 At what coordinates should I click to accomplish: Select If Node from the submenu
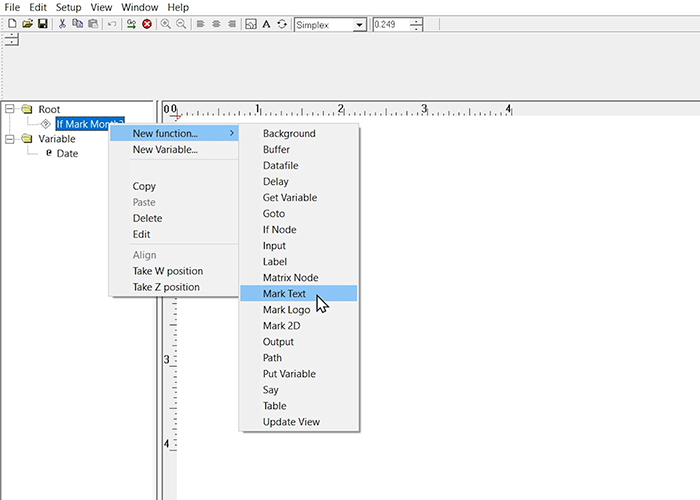click(299, 229)
